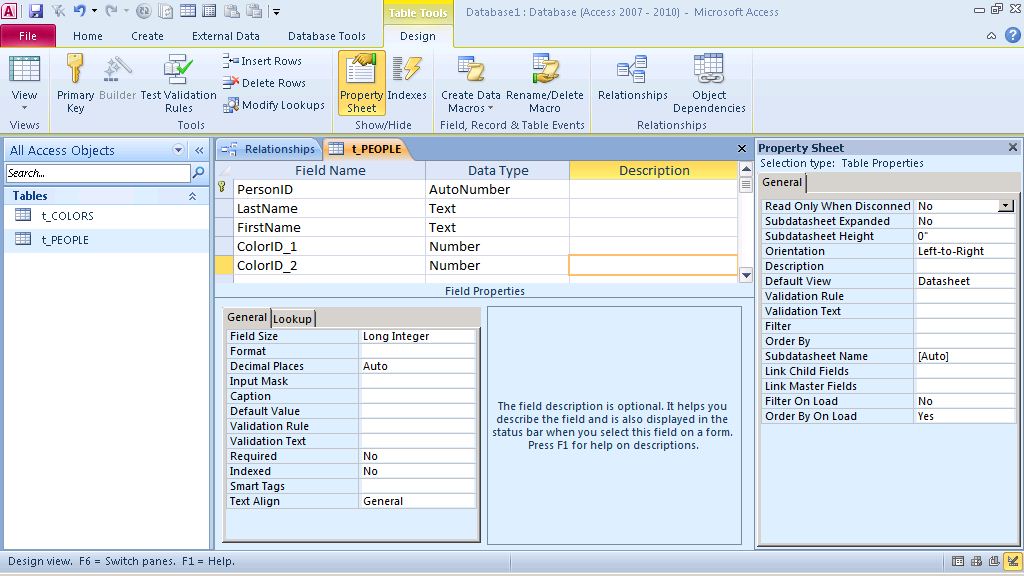Open Read Only When Disconnected dropdown arrow

click(1006, 206)
